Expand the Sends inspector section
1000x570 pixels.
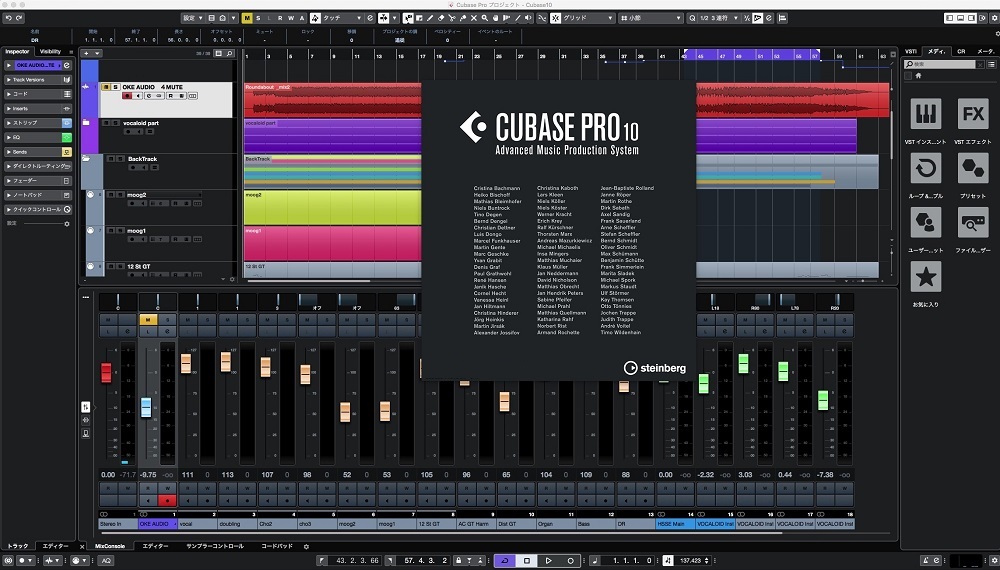click(x=38, y=152)
